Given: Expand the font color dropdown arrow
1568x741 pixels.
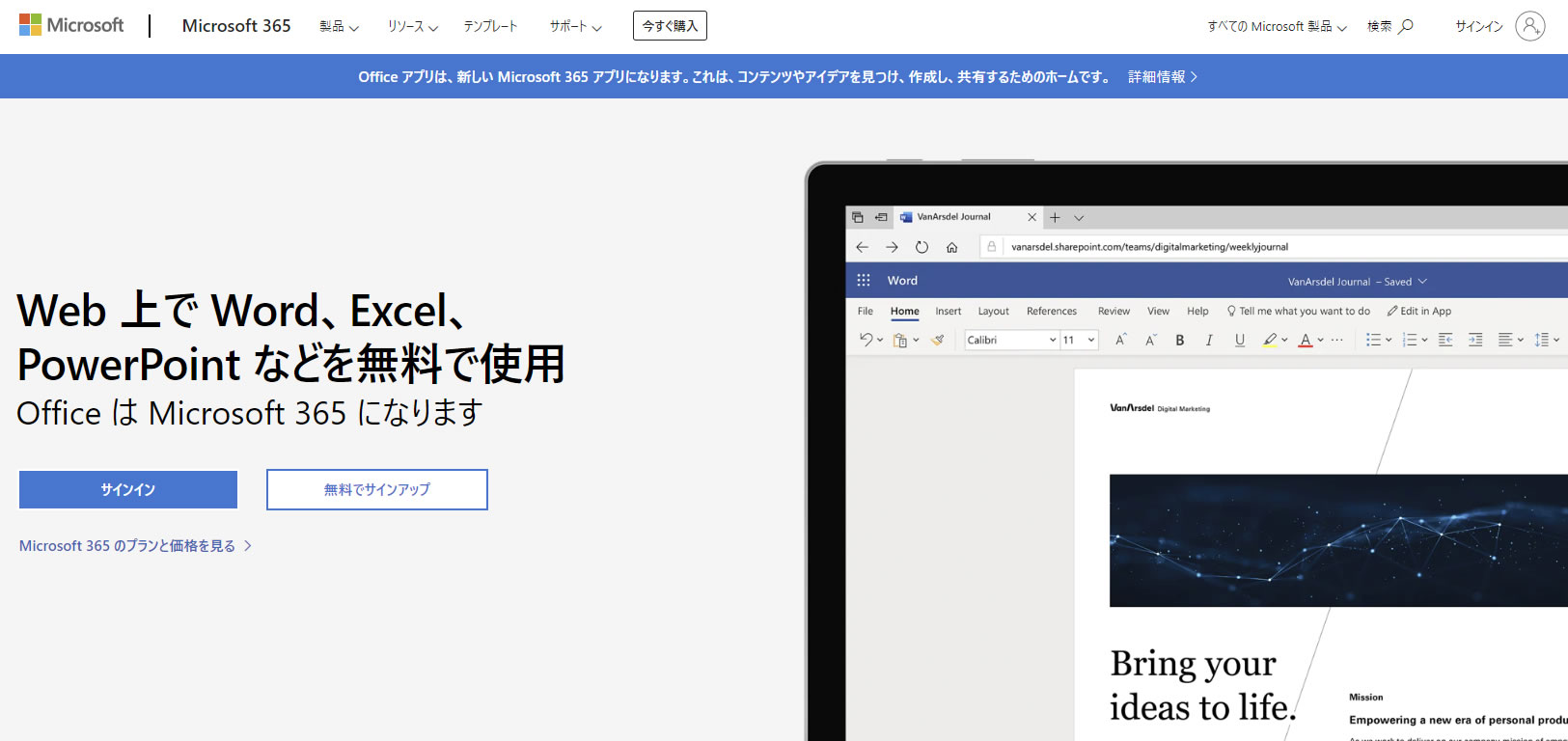Looking at the screenshot, I should pos(1320,340).
